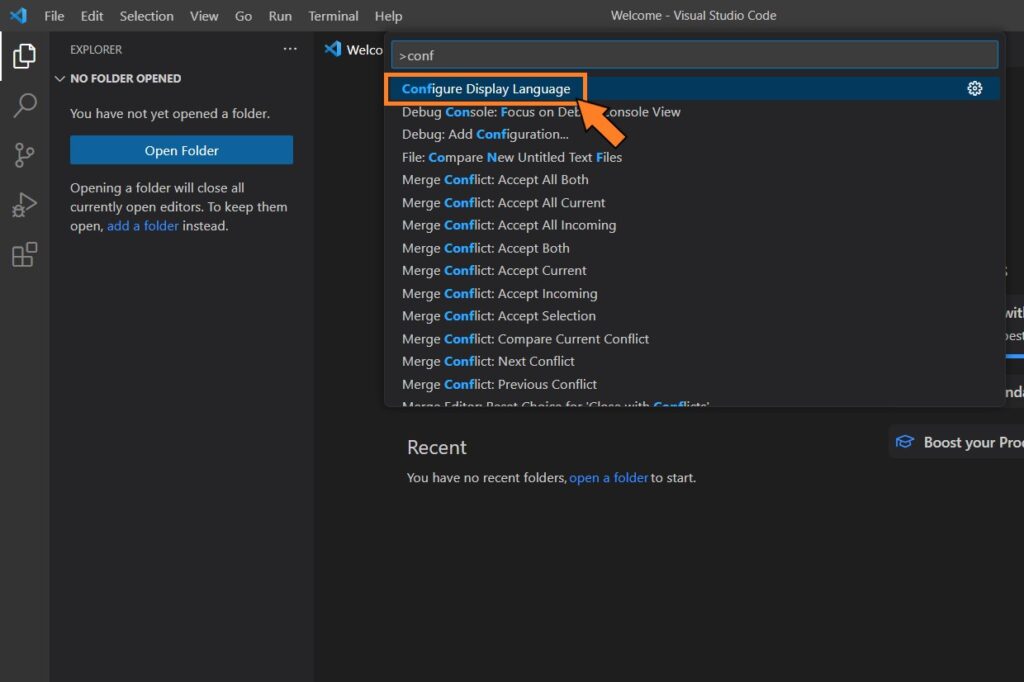
Task: Select the Search icon in the activity bar
Action: tap(25, 106)
